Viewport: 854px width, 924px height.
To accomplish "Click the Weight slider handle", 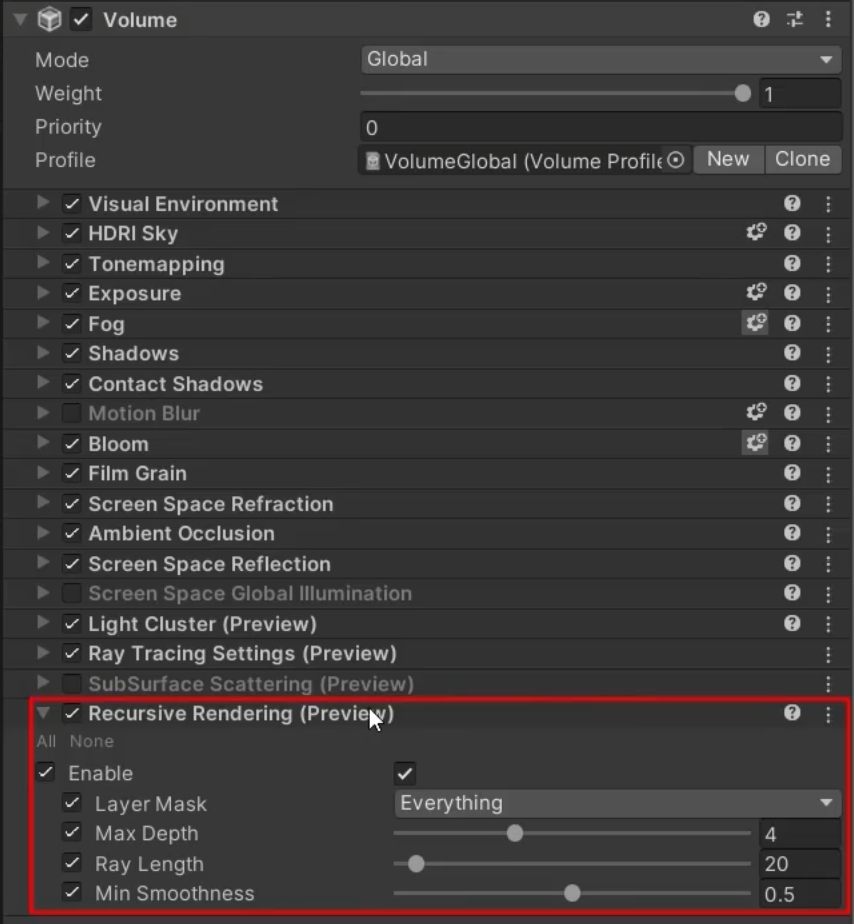I will pos(743,93).
